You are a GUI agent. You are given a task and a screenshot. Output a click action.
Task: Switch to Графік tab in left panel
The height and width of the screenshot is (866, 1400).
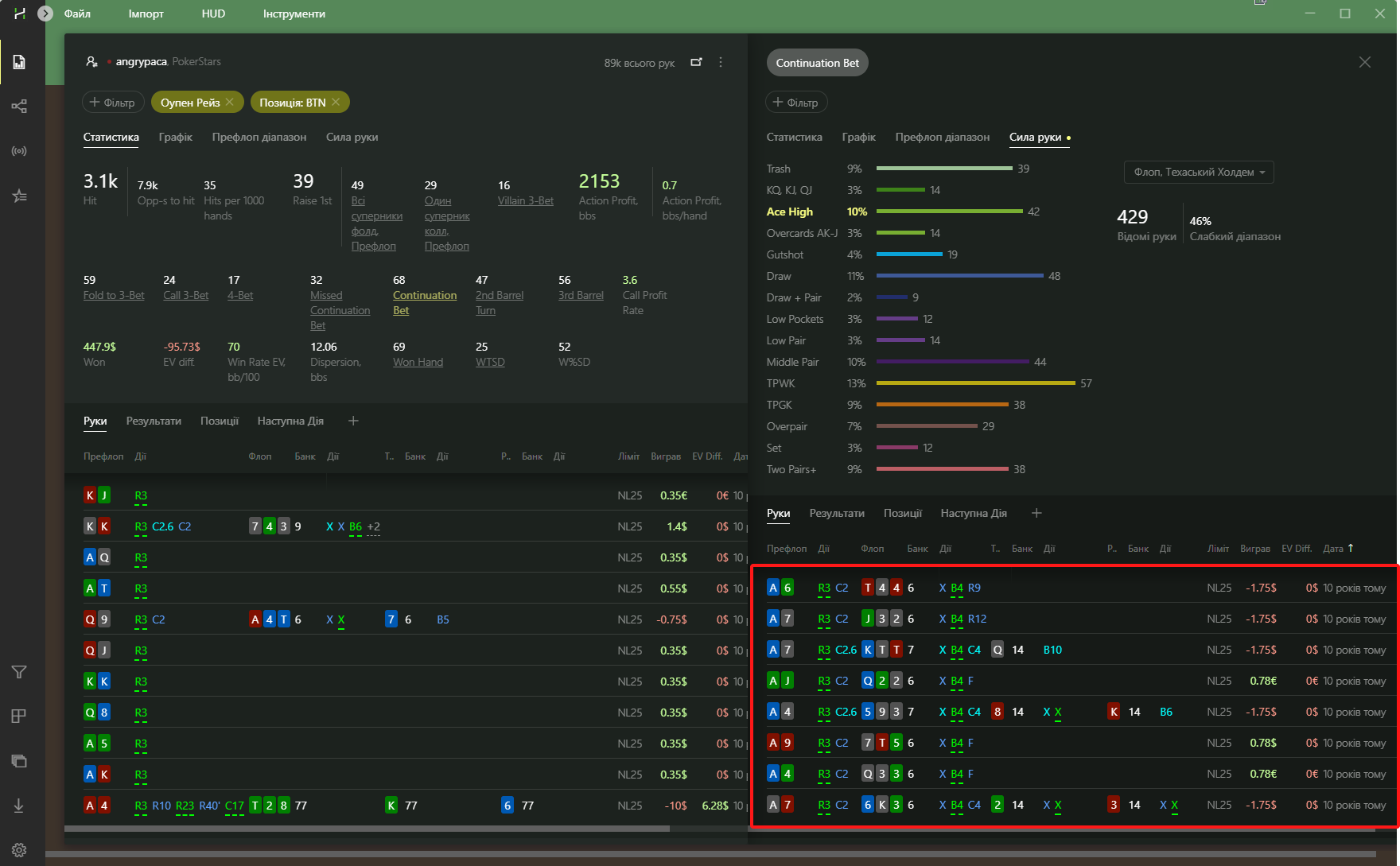click(x=176, y=137)
